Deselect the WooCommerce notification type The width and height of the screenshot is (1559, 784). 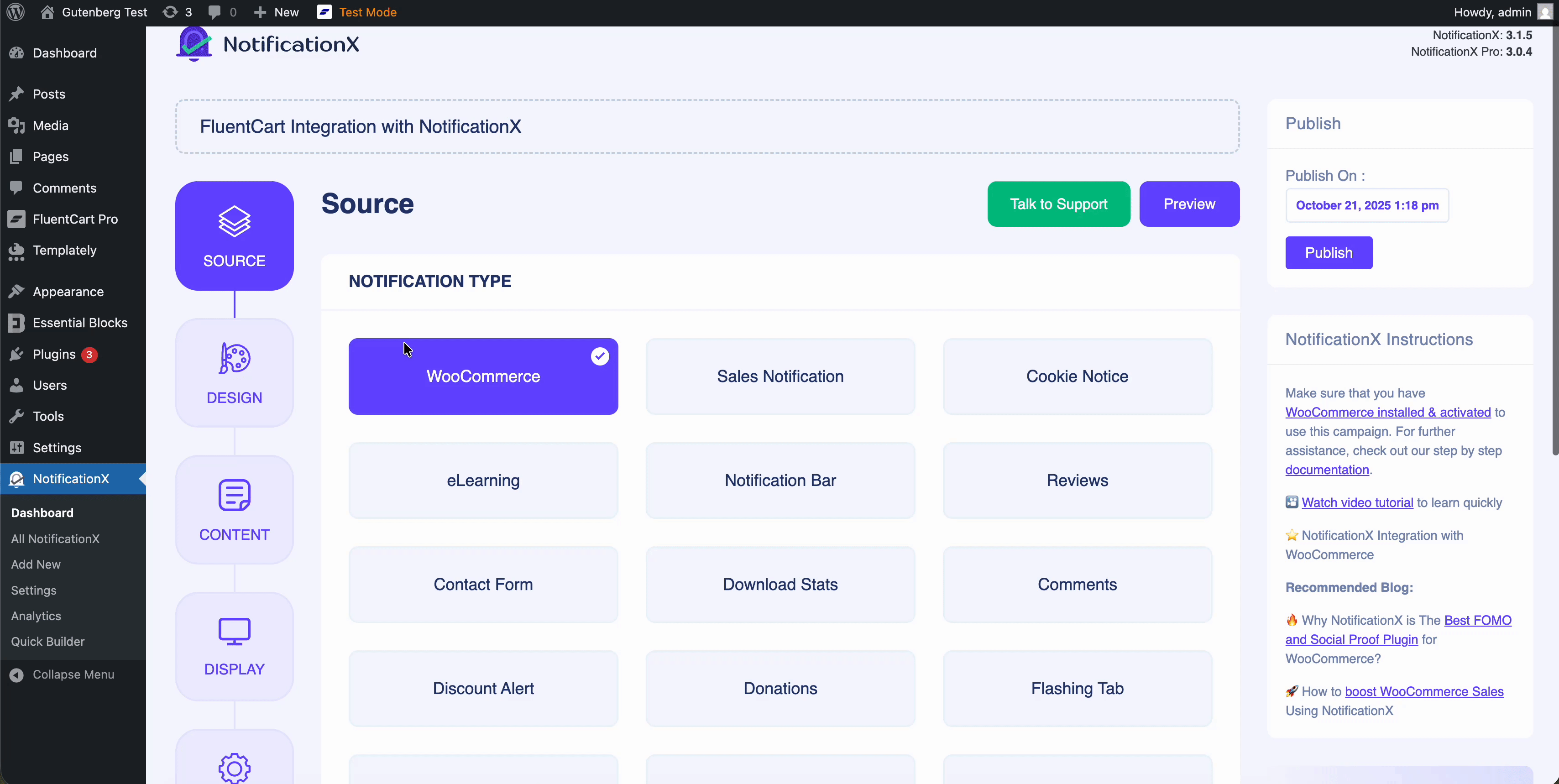tap(482, 376)
